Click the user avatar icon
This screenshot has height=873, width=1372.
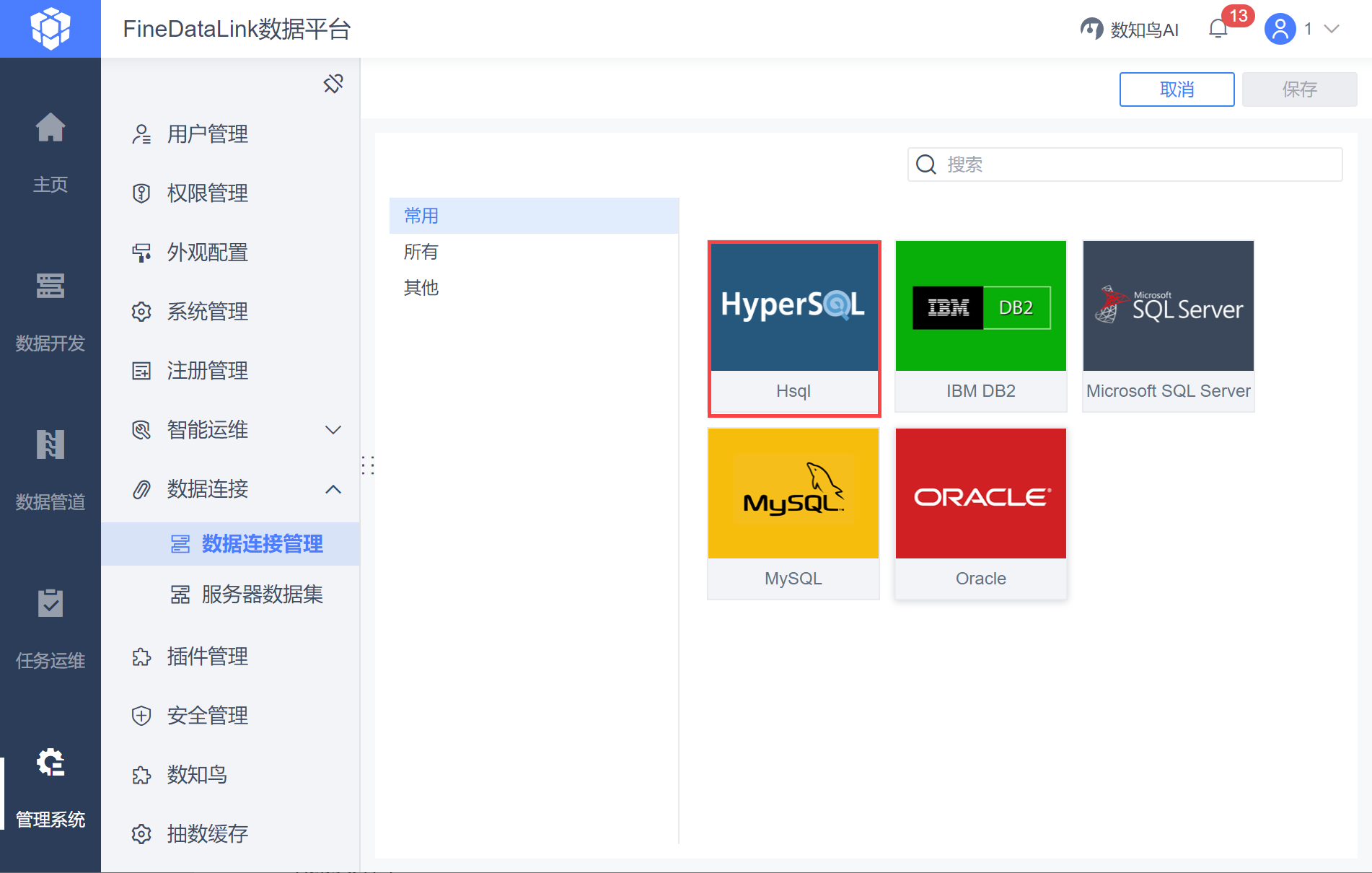click(x=1280, y=29)
